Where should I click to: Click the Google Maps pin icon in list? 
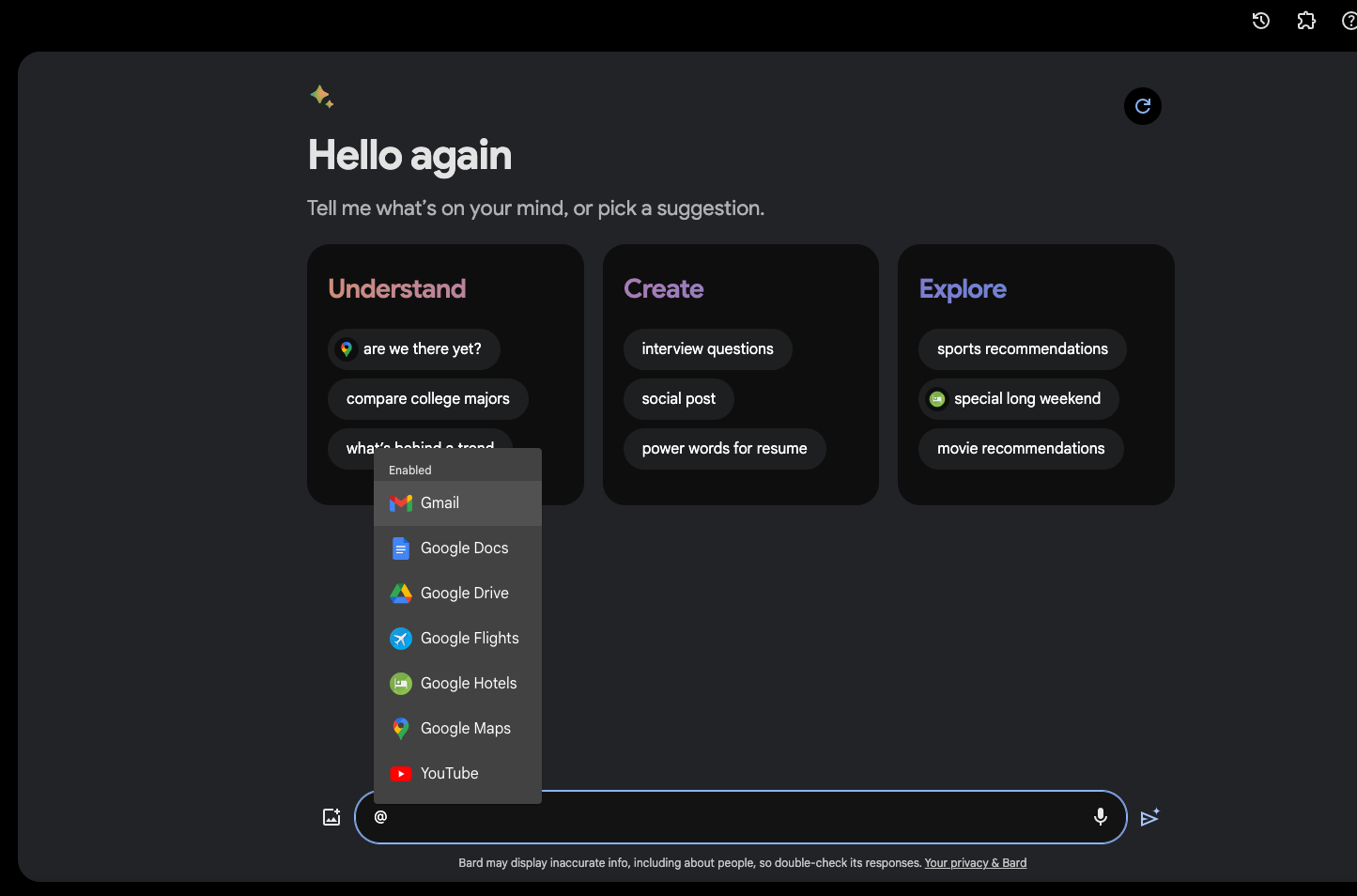401,729
